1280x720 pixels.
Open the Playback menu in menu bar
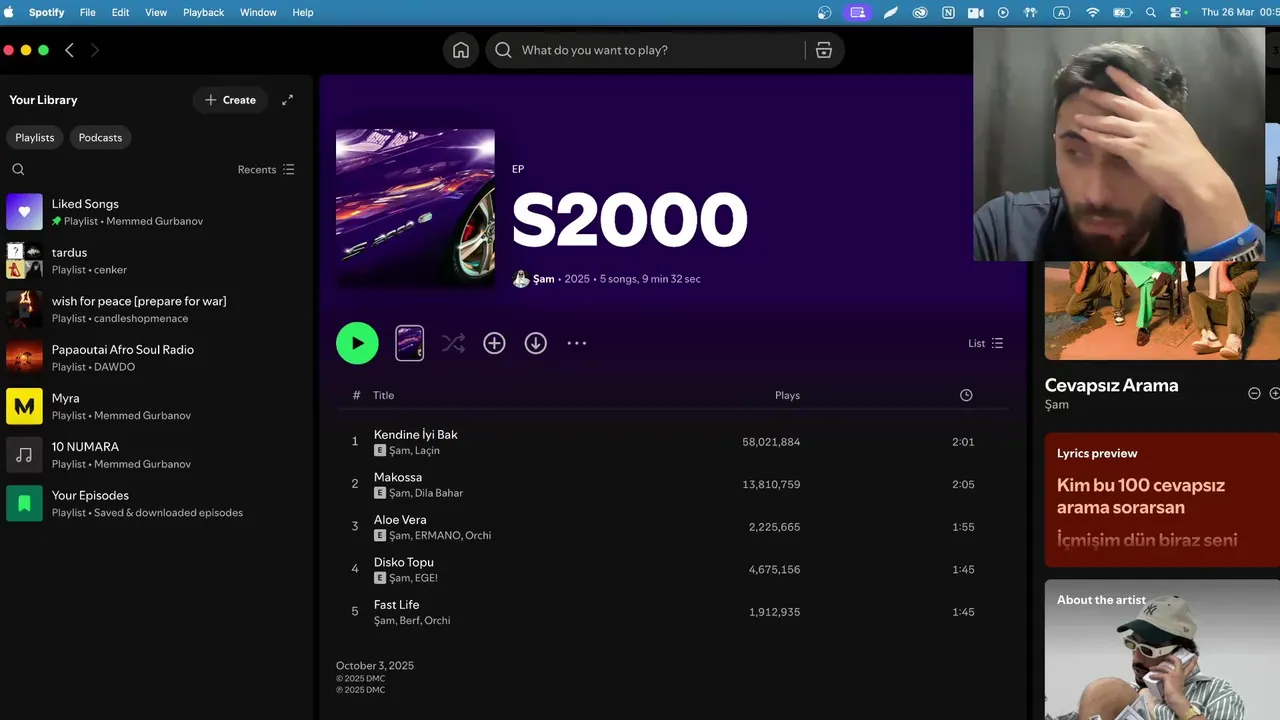[x=203, y=12]
